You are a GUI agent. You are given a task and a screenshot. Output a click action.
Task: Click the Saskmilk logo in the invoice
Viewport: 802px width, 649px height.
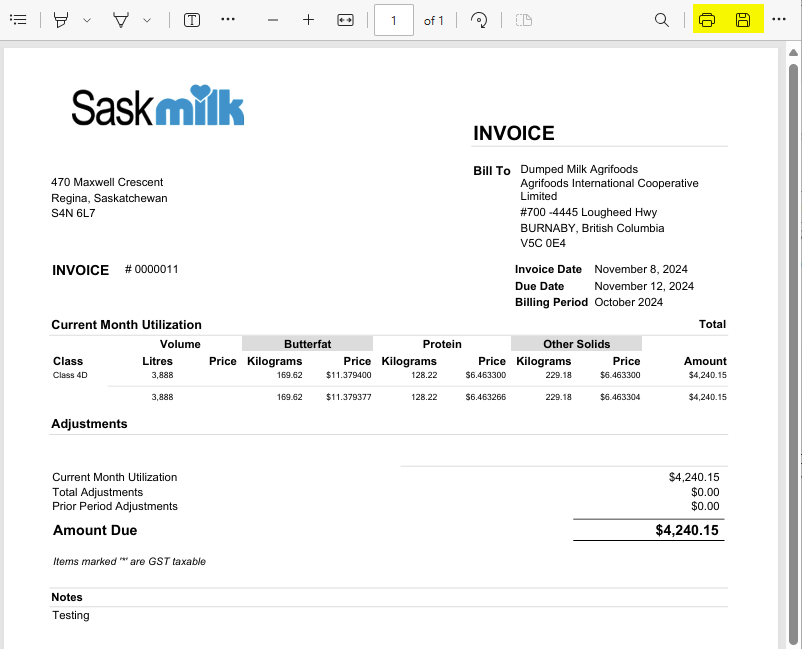coord(158,106)
